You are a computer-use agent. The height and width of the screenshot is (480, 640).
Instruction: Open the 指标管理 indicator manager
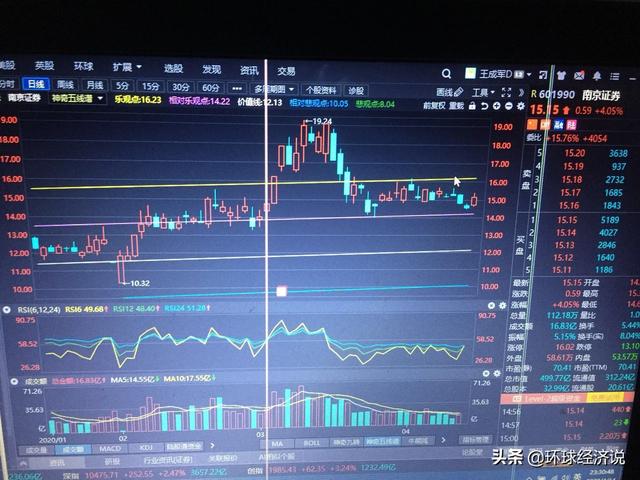coord(476,439)
